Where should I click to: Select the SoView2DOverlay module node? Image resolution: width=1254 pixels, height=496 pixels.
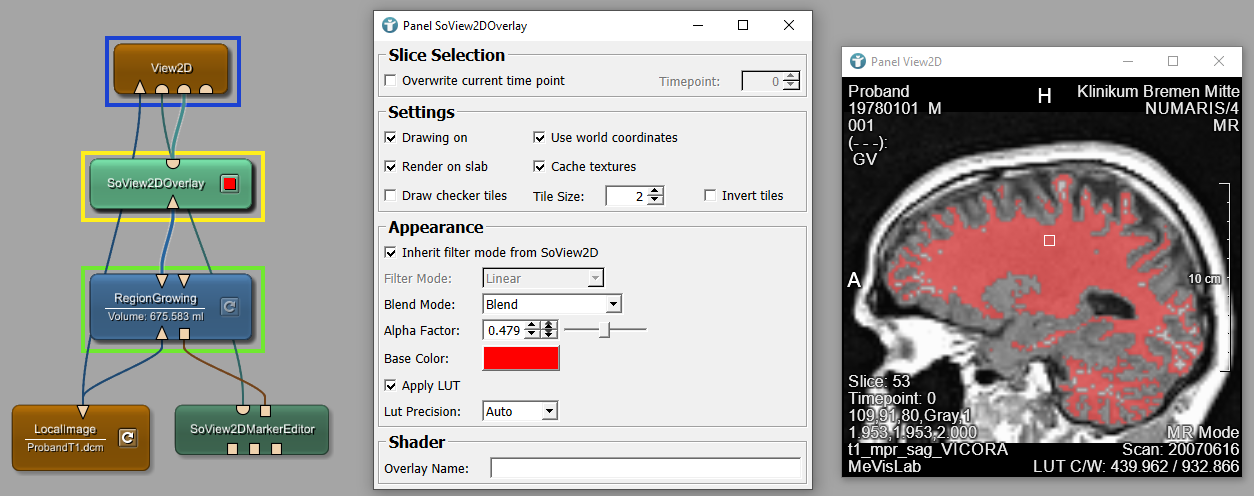[x=156, y=183]
